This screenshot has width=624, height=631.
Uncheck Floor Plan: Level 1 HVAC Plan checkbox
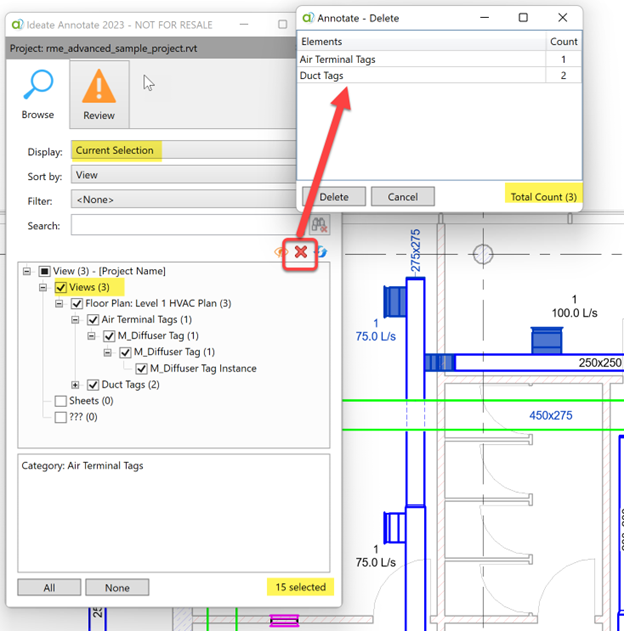coord(76,303)
